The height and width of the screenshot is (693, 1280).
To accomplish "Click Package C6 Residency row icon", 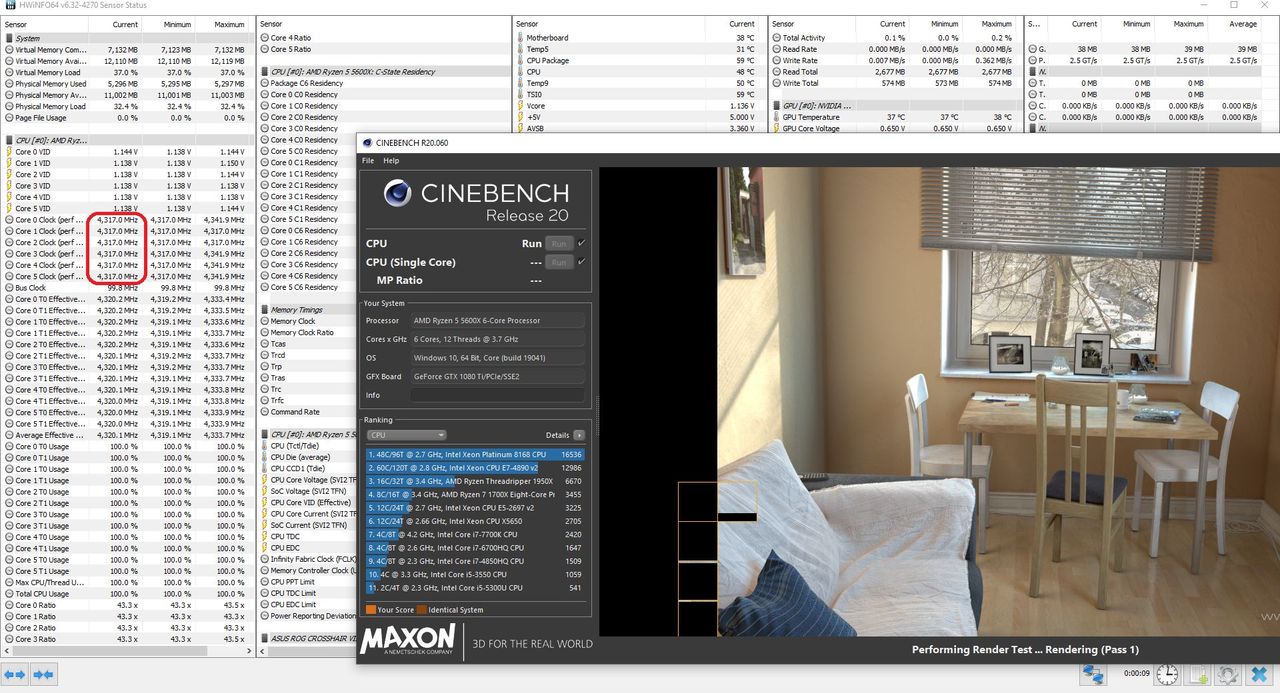I will (x=264, y=83).
